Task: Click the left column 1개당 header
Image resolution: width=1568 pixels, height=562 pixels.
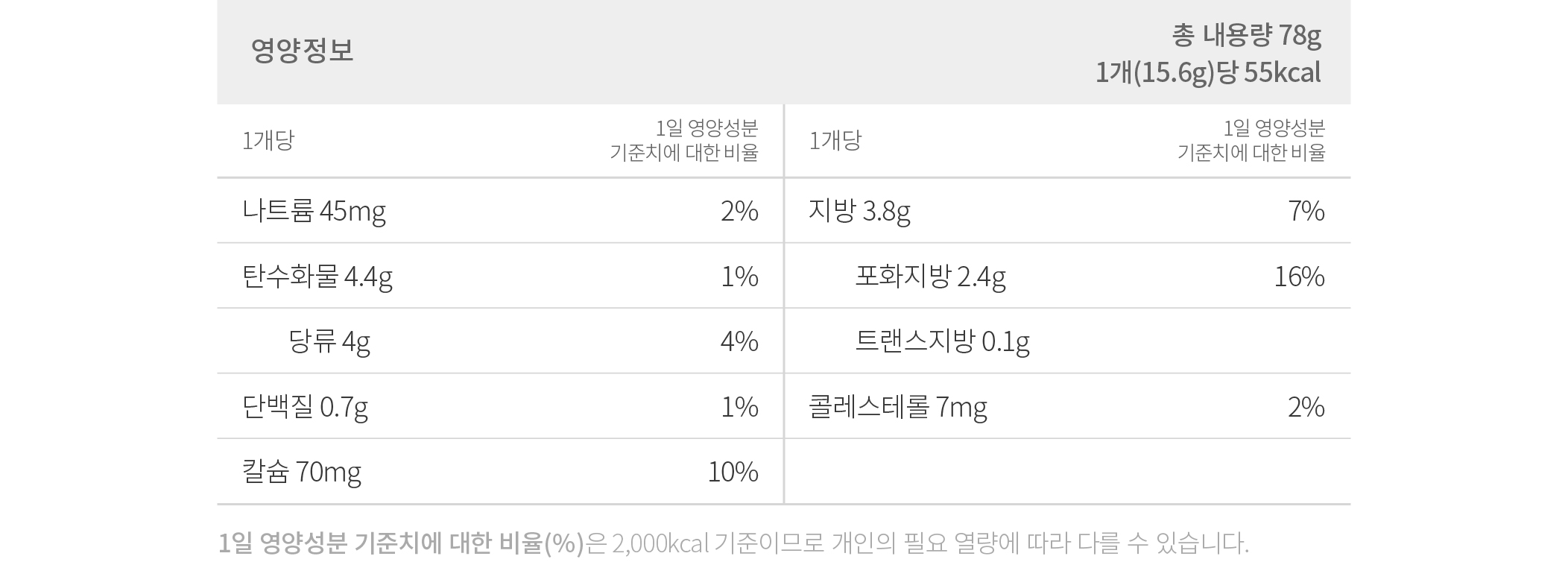Action: click(268, 140)
